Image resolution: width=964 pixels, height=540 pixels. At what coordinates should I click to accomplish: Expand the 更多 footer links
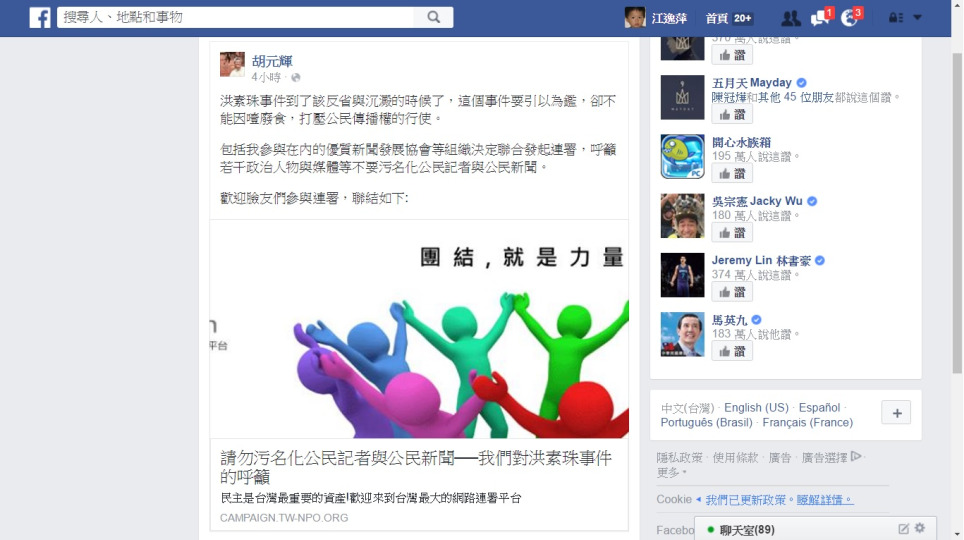click(671, 472)
